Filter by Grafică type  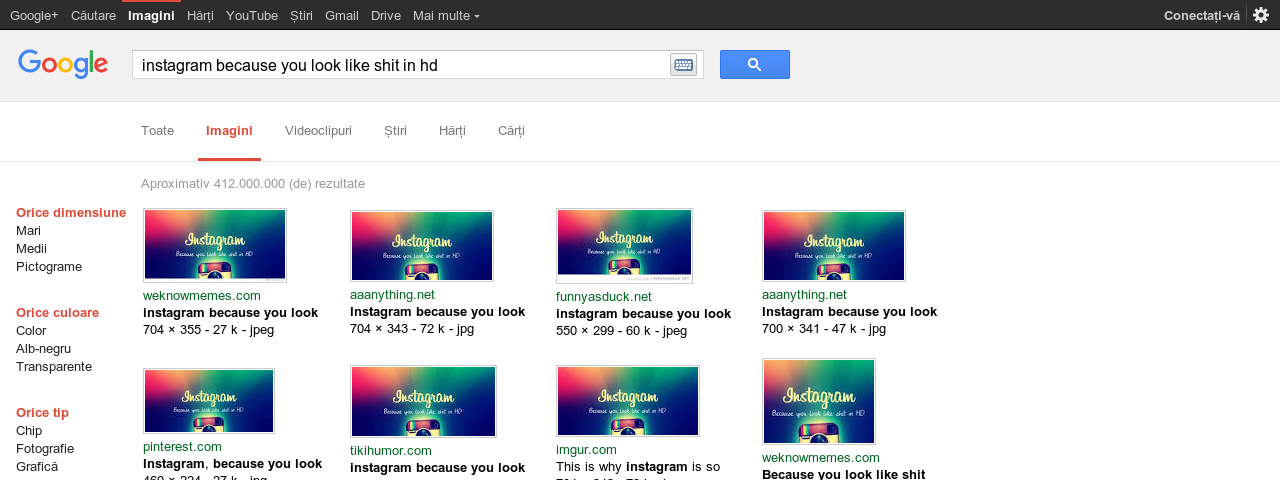[x=37, y=466]
